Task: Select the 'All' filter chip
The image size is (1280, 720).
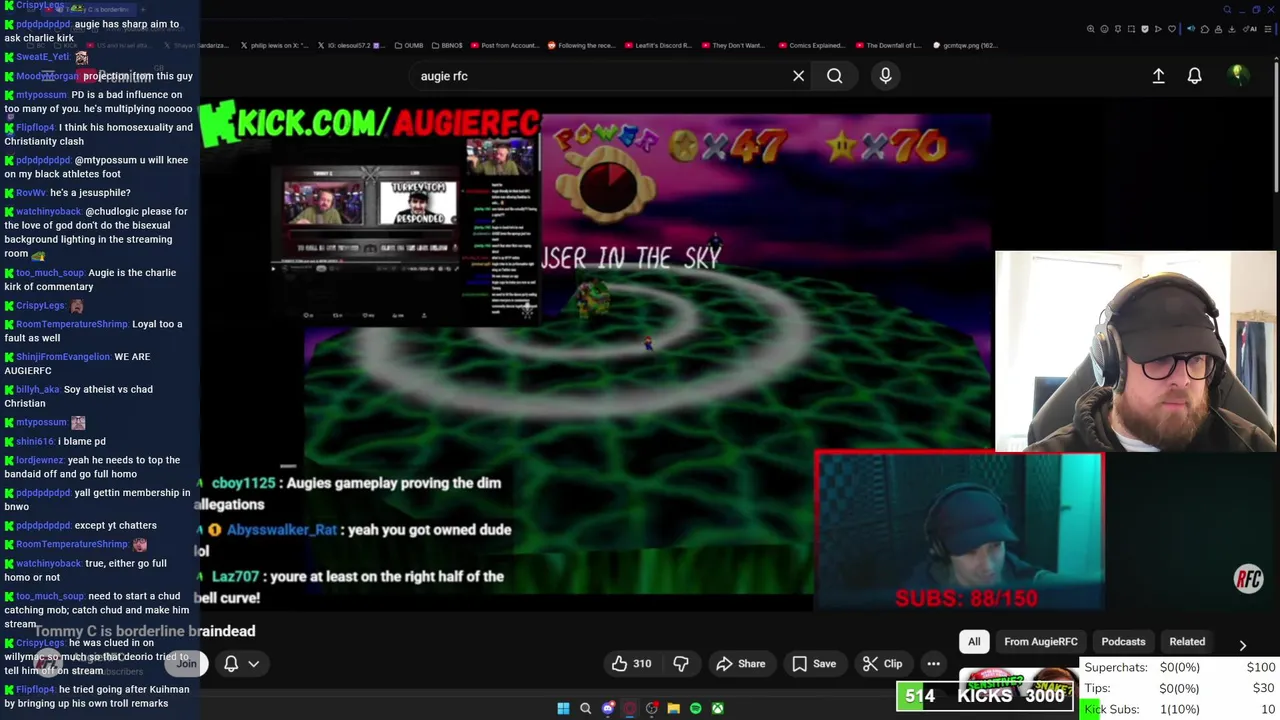Action: (974, 642)
